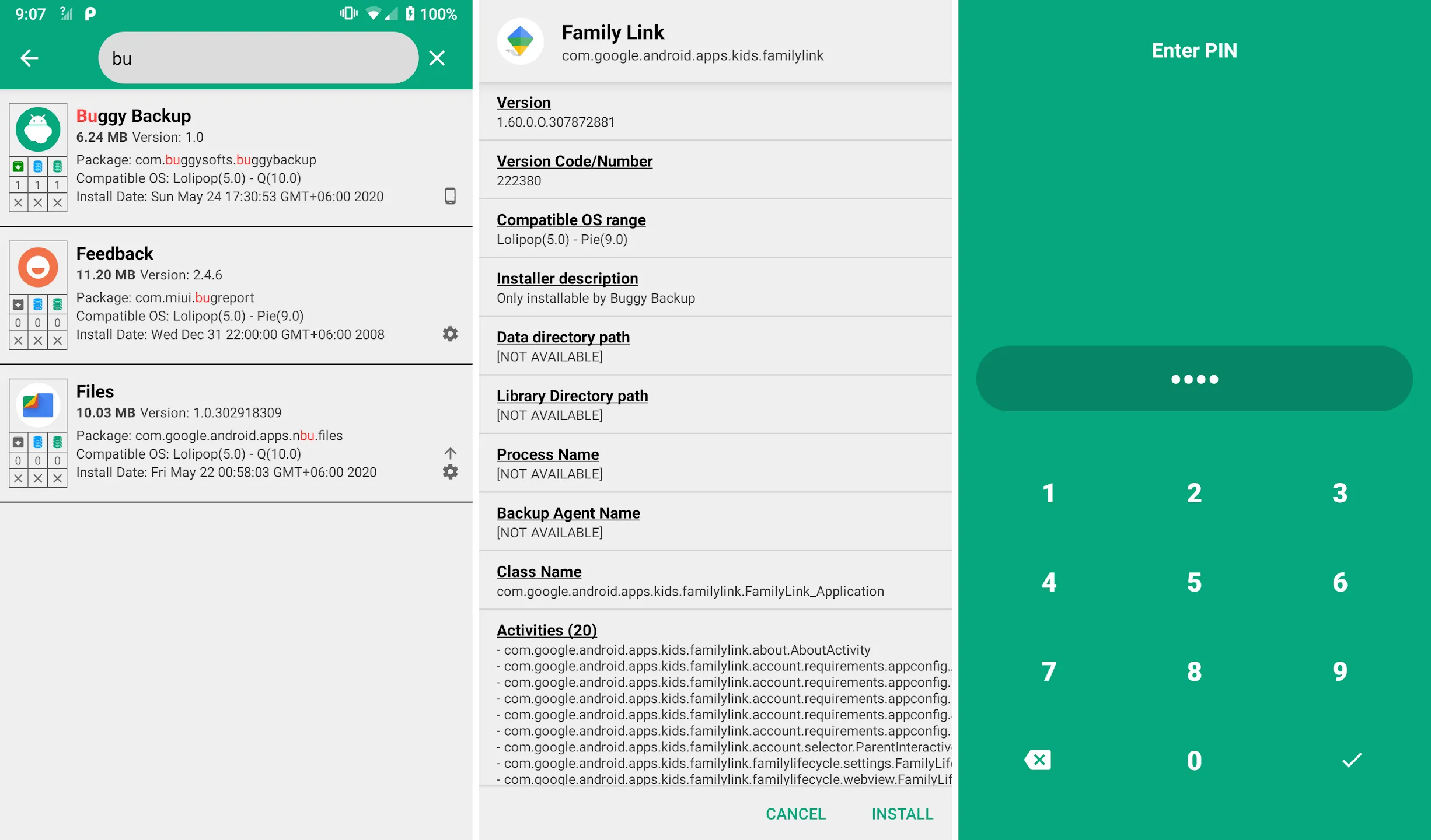
Task: Tap the Backup Agent Name heading
Action: point(568,513)
